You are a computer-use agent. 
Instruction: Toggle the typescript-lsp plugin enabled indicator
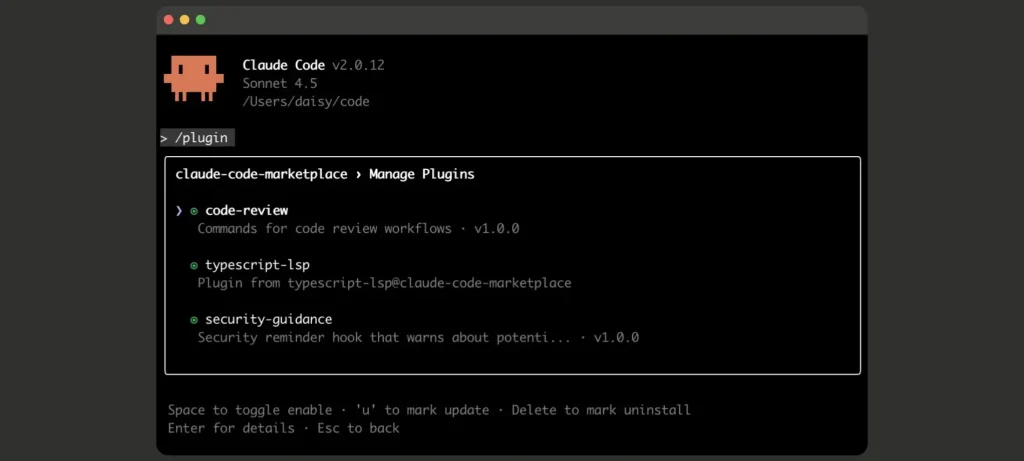[194, 265]
